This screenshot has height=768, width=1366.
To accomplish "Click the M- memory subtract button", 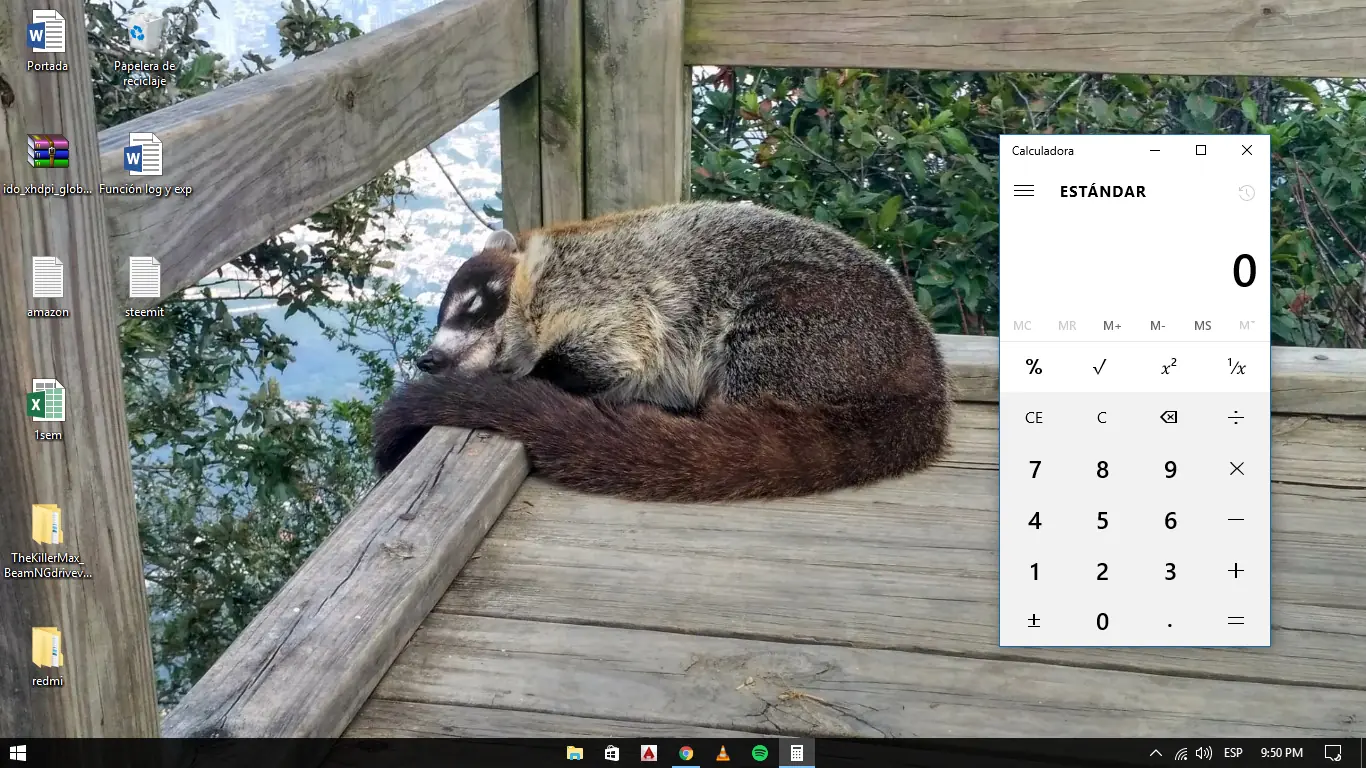I will point(1157,326).
